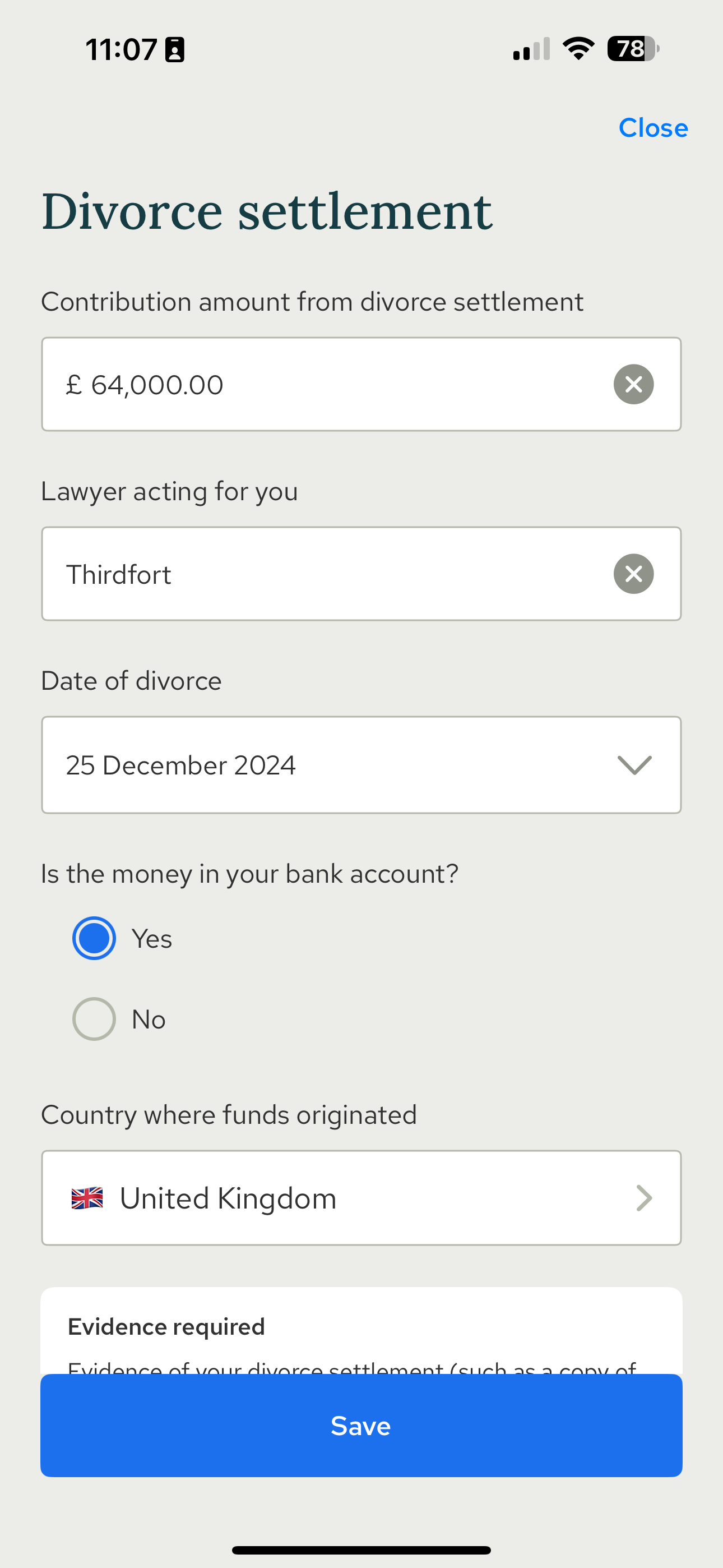Tap the cellular signal bars icon
723x1568 pixels.
tap(531, 49)
